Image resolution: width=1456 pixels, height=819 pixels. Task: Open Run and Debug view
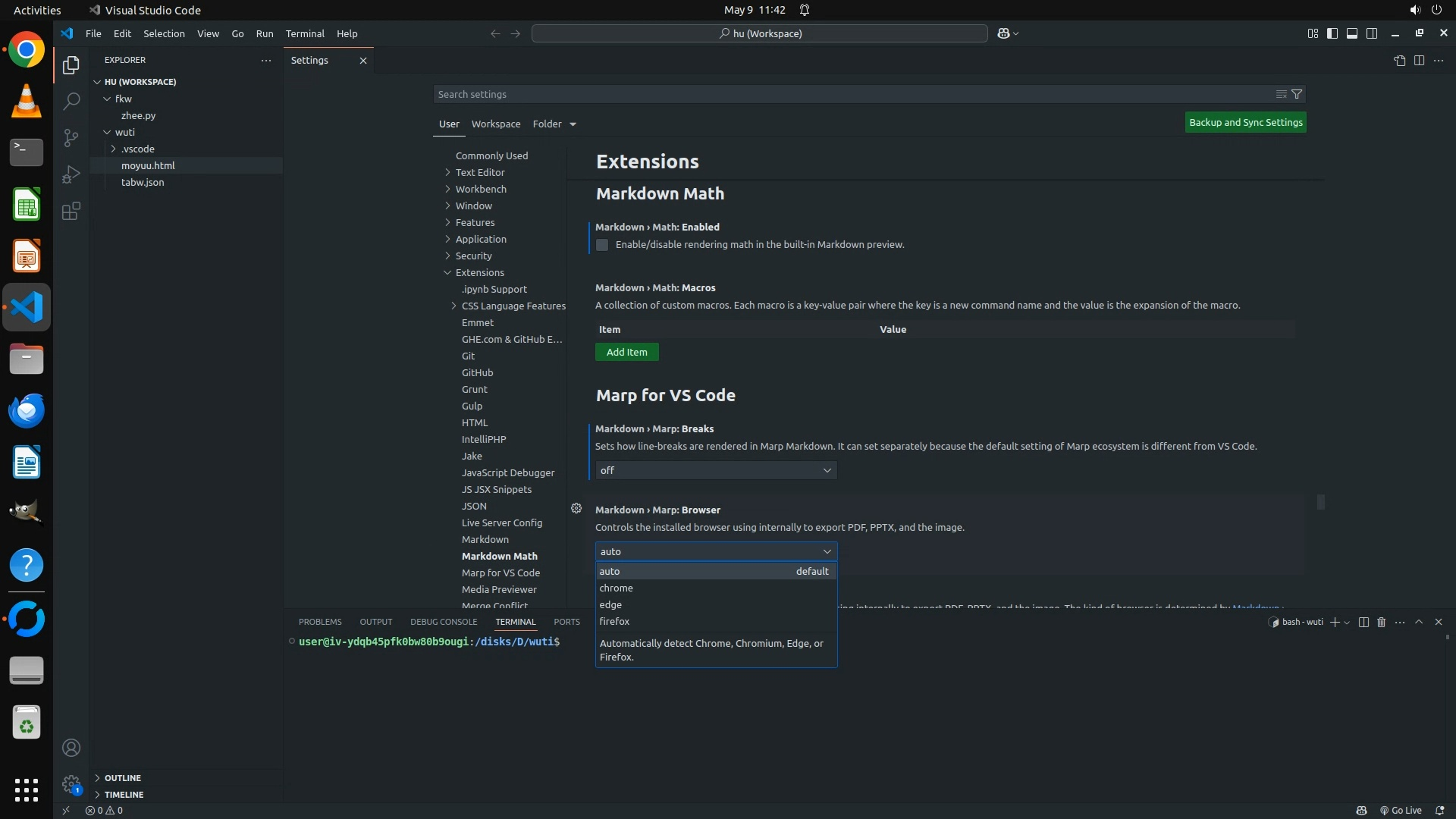click(x=71, y=174)
